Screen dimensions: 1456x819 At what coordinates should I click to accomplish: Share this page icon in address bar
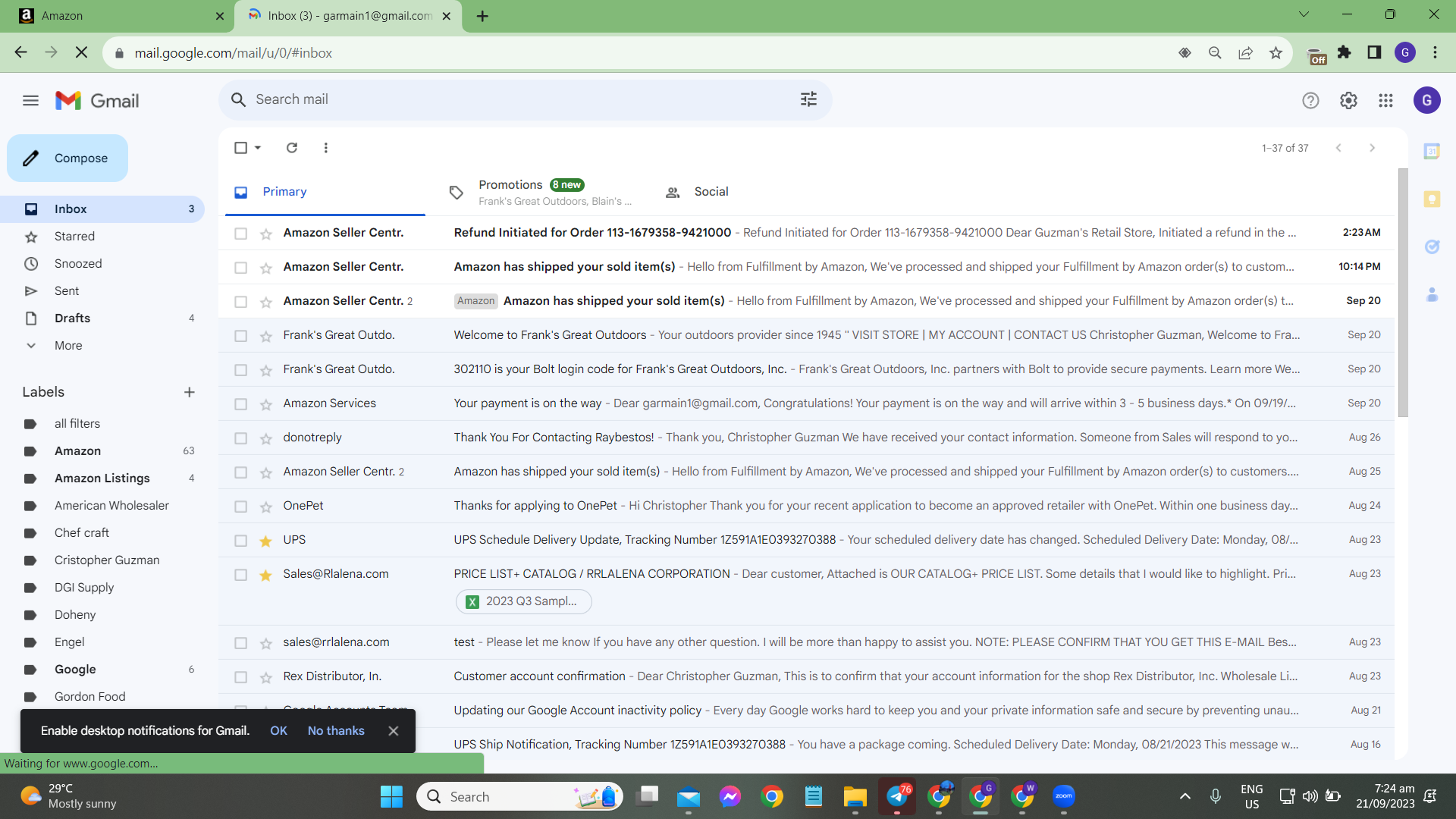click(x=1245, y=52)
